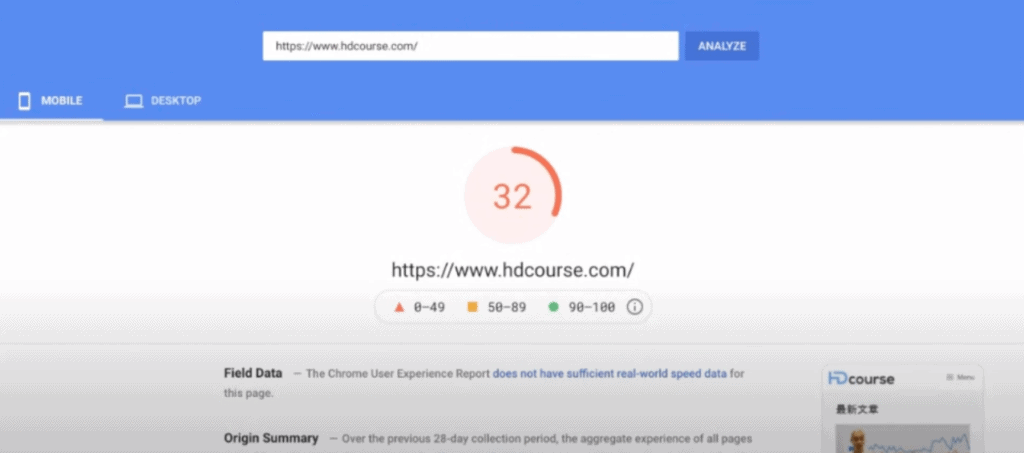Image resolution: width=1024 pixels, height=453 pixels.
Task: Click the orange square 50–89 legend icon
Action: point(472,307)
